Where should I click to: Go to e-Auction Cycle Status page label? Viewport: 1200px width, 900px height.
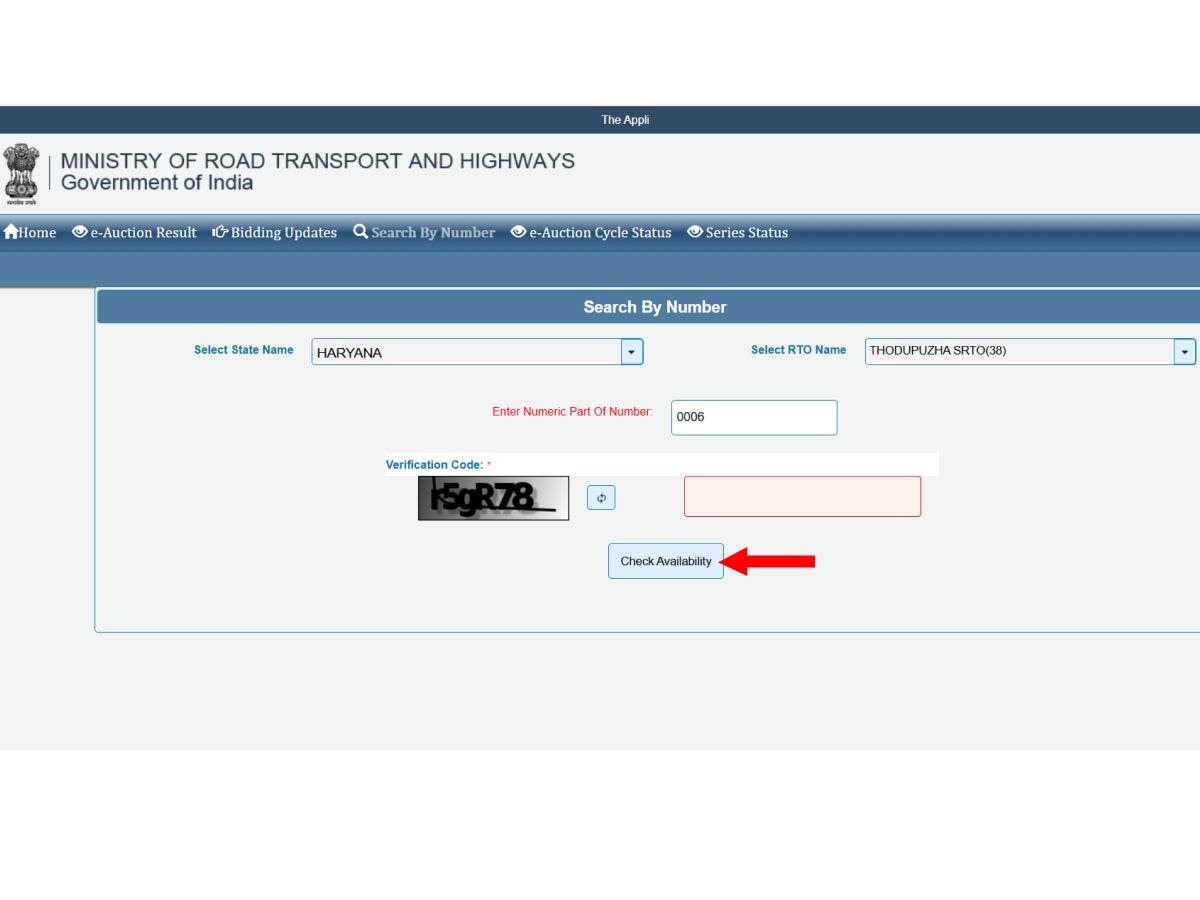[600, 233]
